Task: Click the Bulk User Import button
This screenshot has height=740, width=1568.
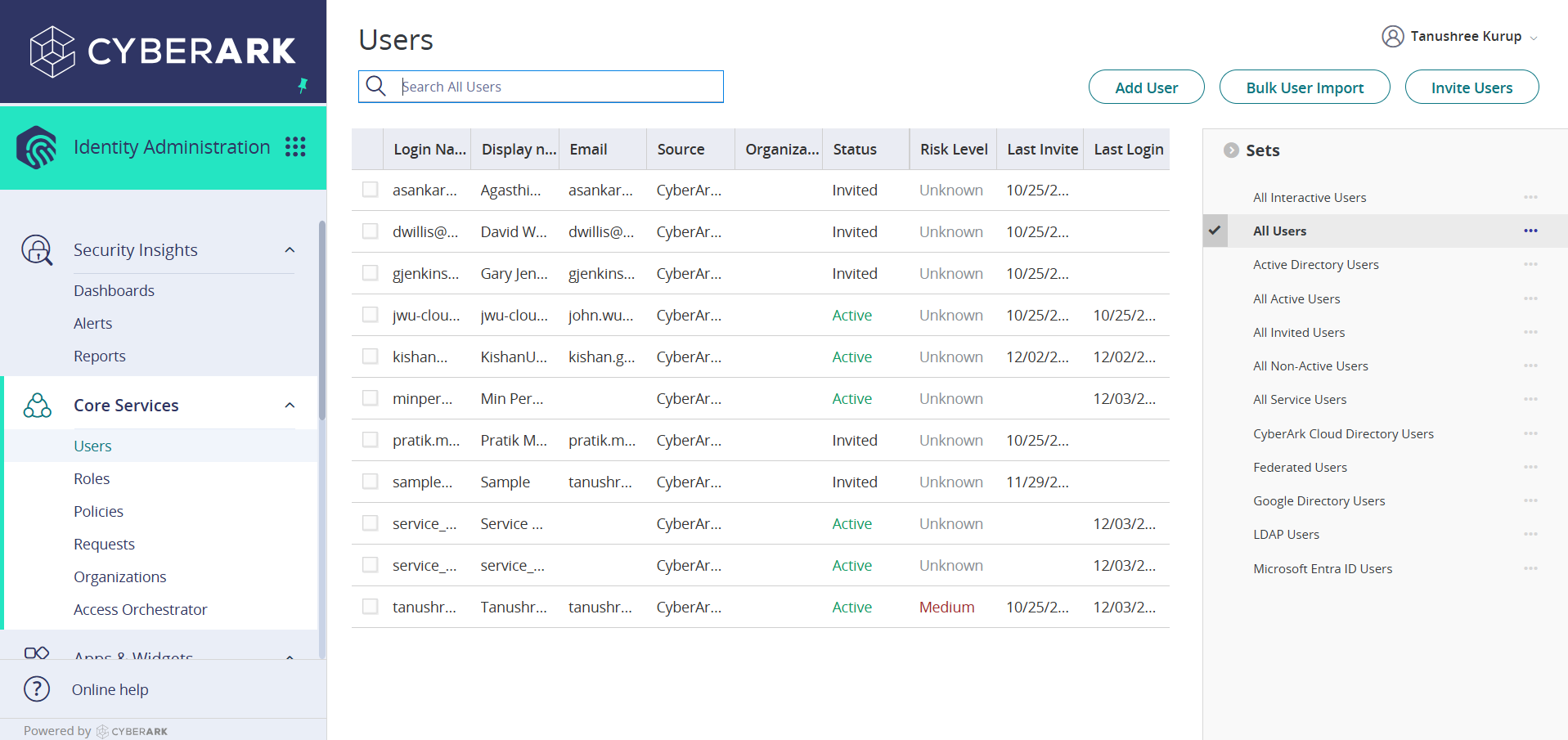Action: click(1305, 87)
